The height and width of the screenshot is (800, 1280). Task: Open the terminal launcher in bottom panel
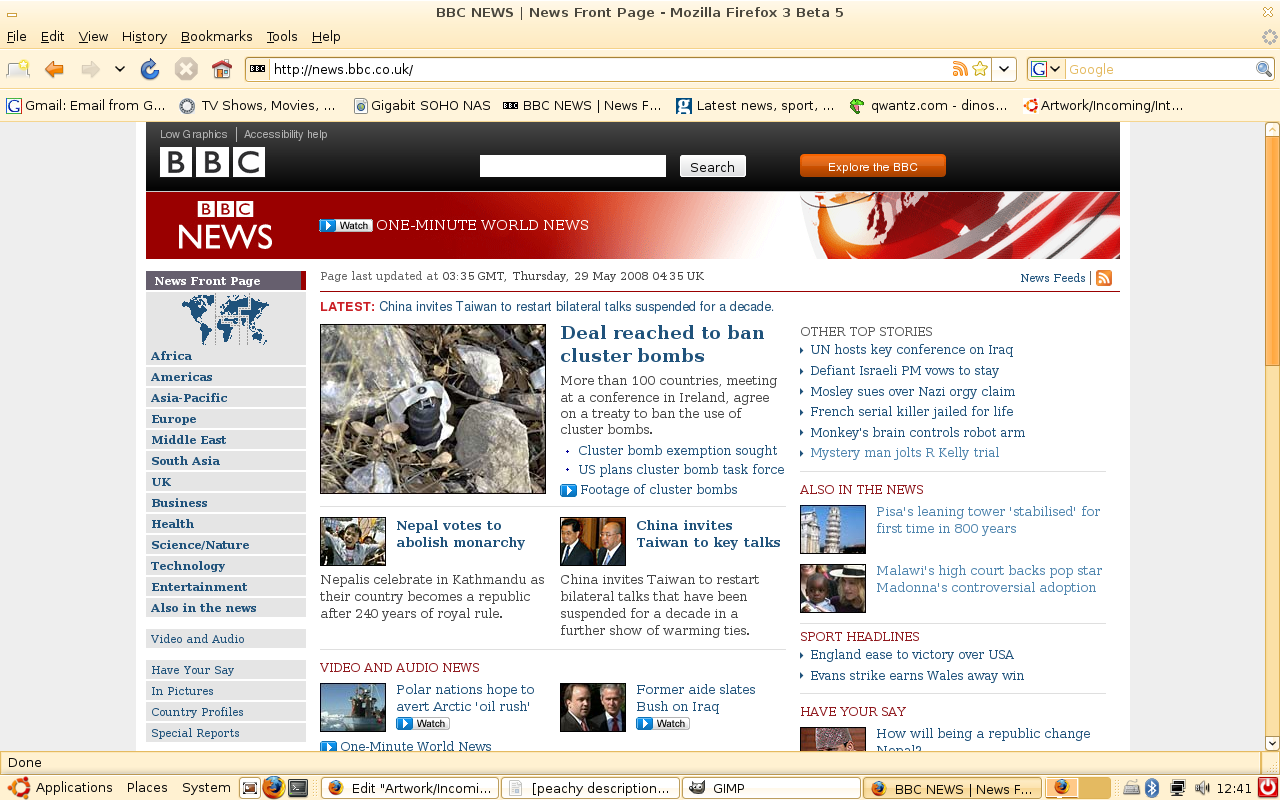[298, 787]
